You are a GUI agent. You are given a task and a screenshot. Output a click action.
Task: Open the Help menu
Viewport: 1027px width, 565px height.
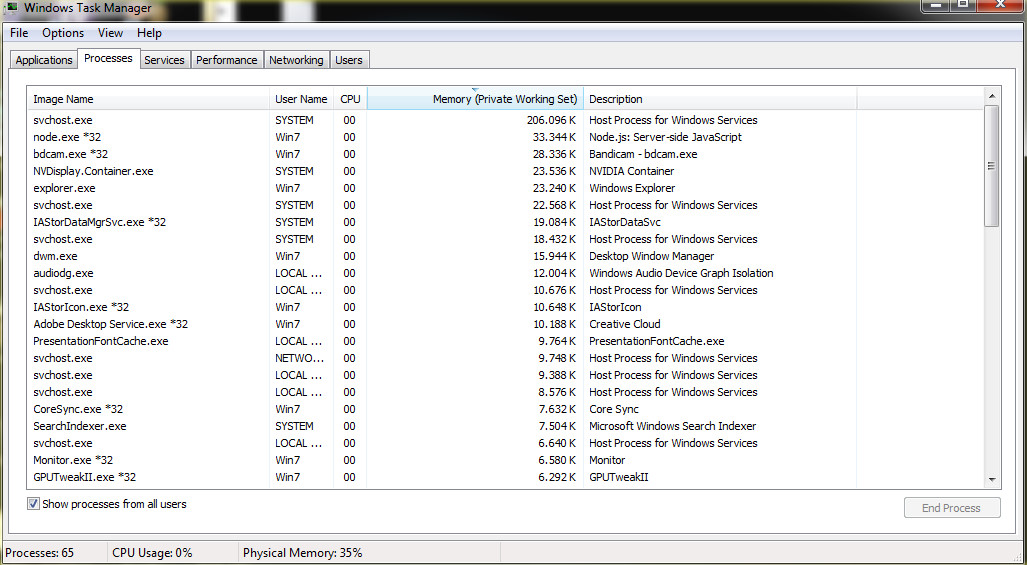[149, 33]
